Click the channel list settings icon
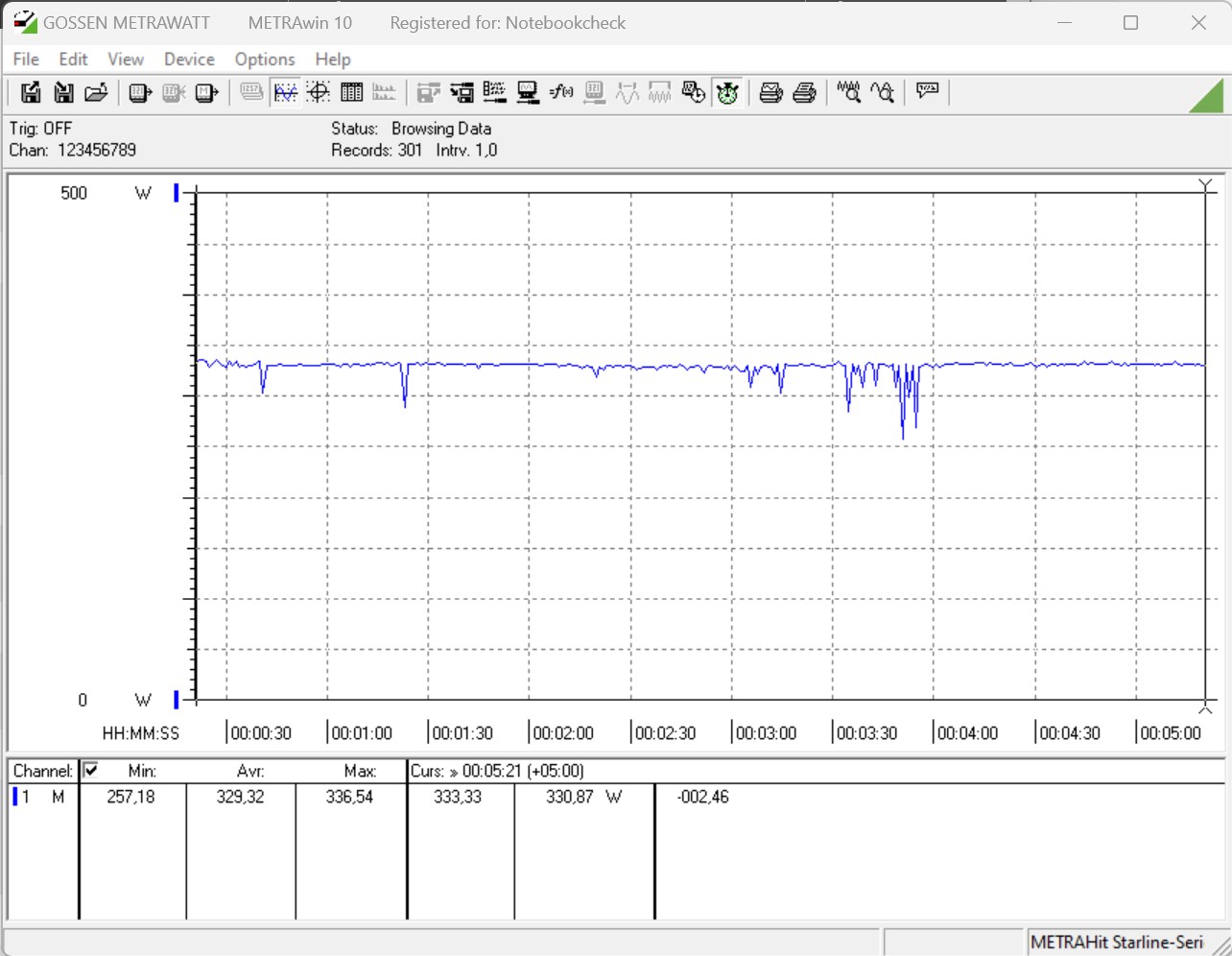 494,92
